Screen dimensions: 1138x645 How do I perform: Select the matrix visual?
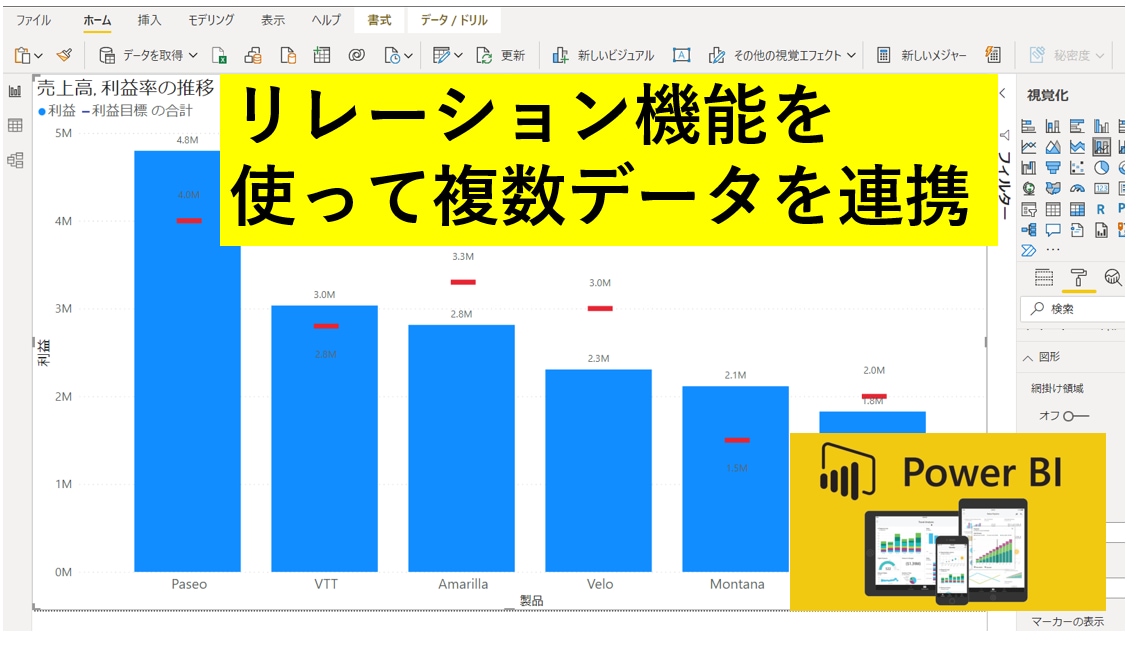(1077, 210)
